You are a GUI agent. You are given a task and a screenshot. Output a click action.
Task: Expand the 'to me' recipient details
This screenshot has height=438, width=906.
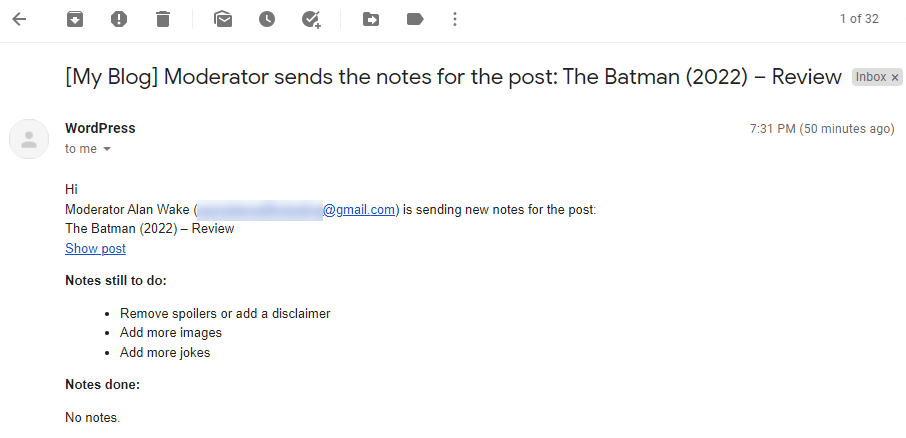pyautogui.click(x=107, y=149)
